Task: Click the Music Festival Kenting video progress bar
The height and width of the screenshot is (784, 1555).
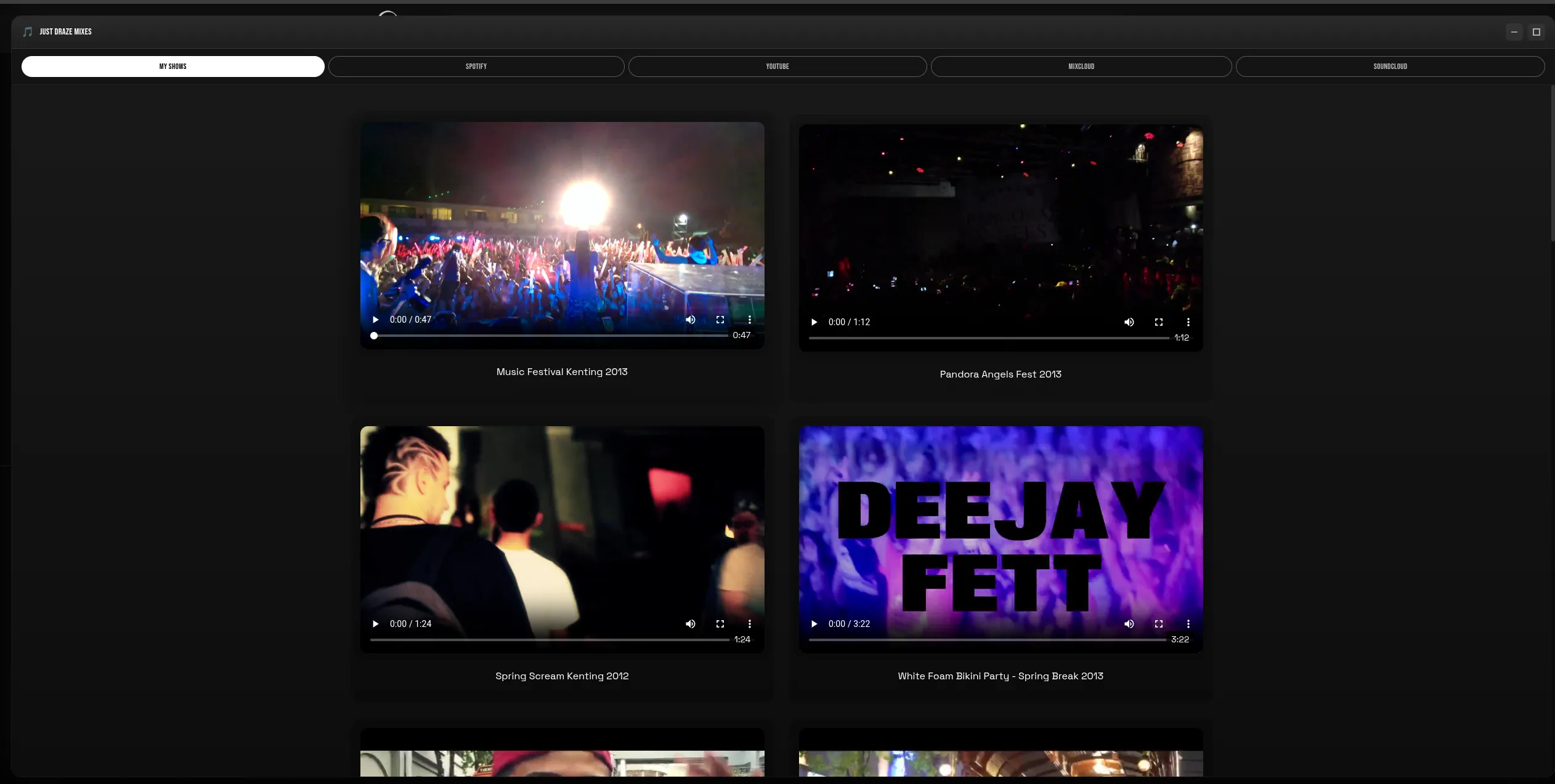Action: coord(550,336)
